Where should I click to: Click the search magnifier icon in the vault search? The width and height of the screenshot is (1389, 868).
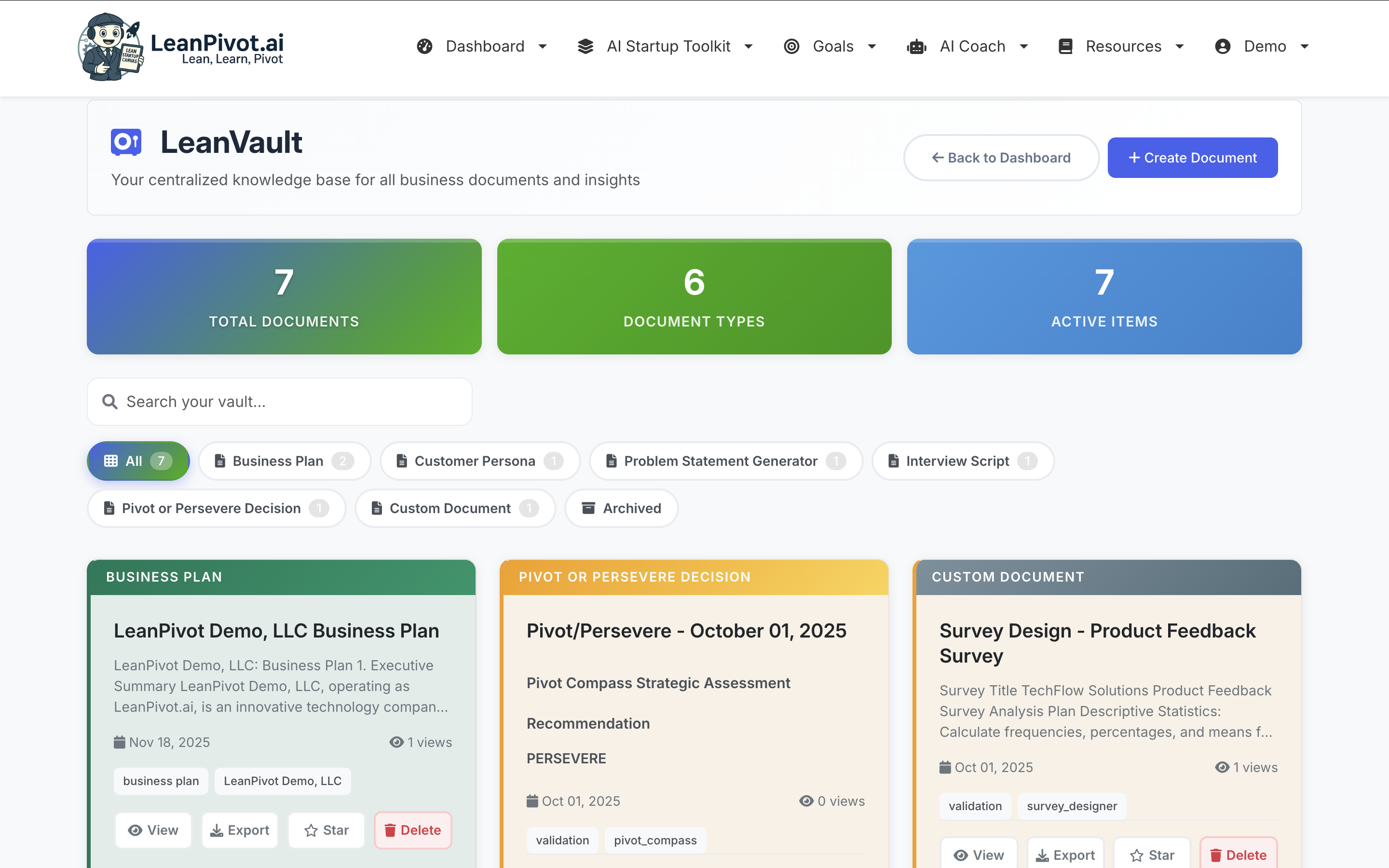109,401
